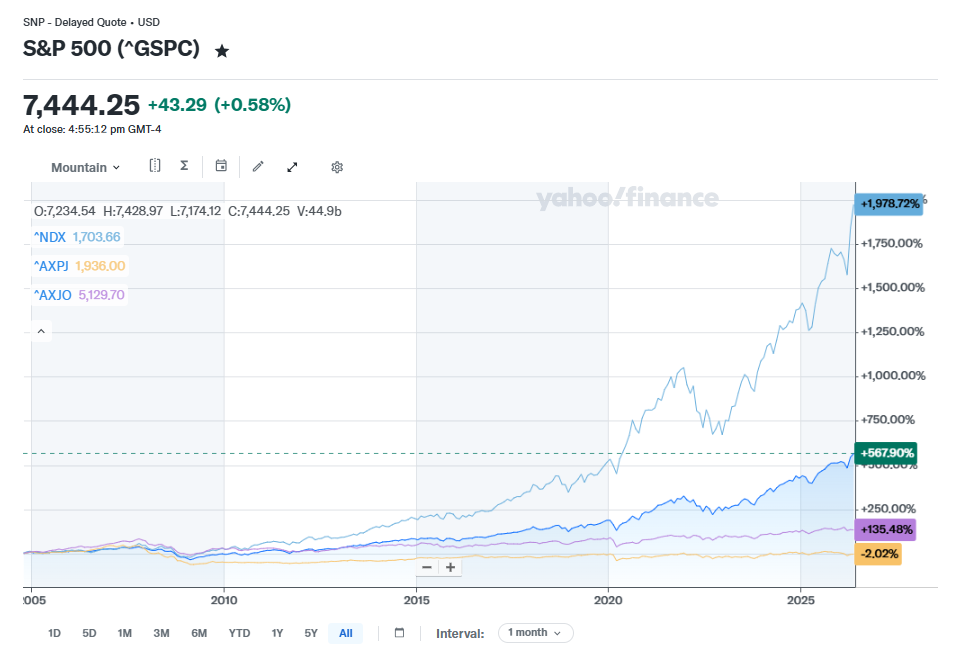Click the 1,703.66 NDX value
Screen dimensions: 957x657
tap(96, 237)
